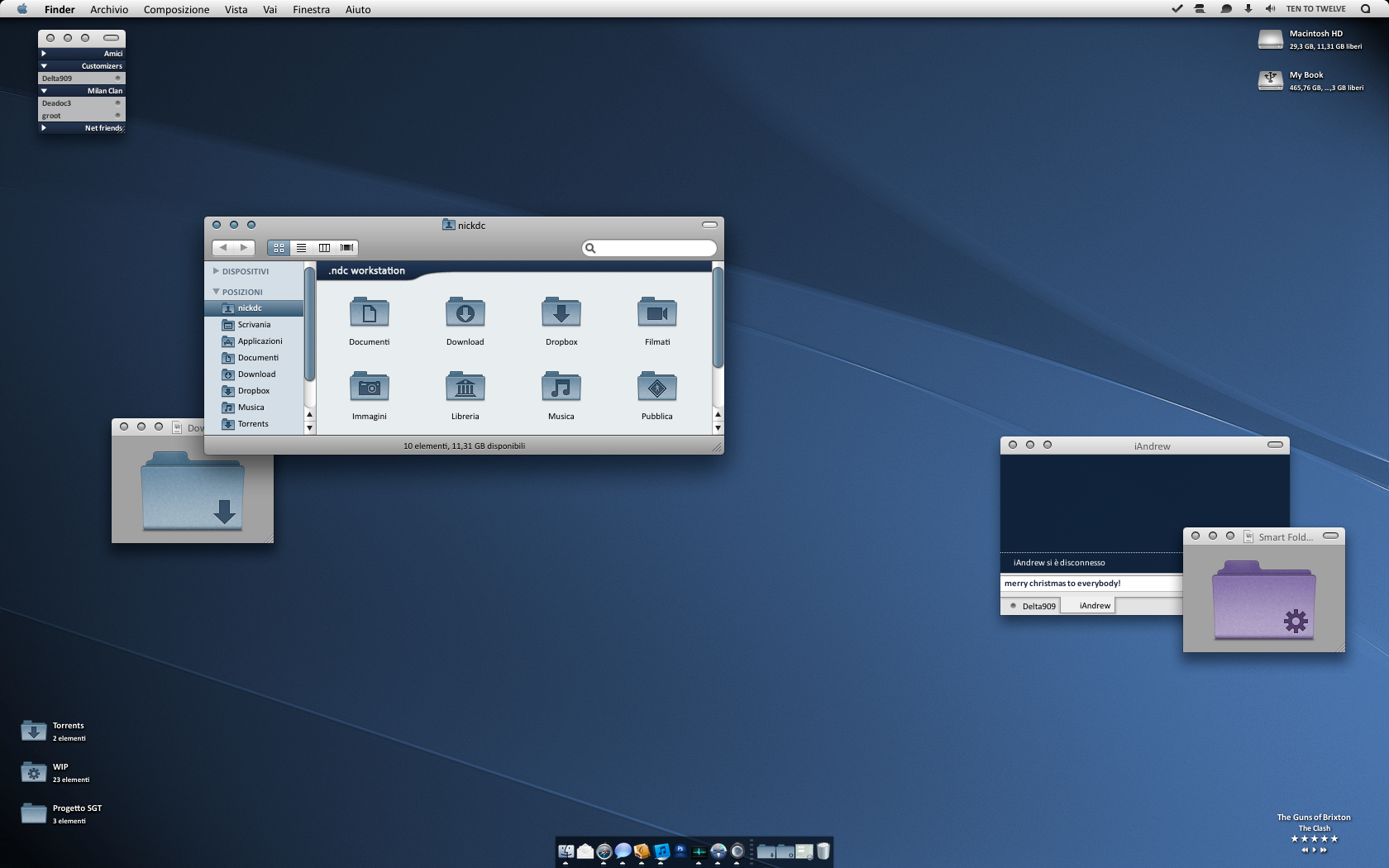This screenshot has width=1389, height=868.
Task: Click the chat bubble menu bar icon
Action: click(1226, 9)
